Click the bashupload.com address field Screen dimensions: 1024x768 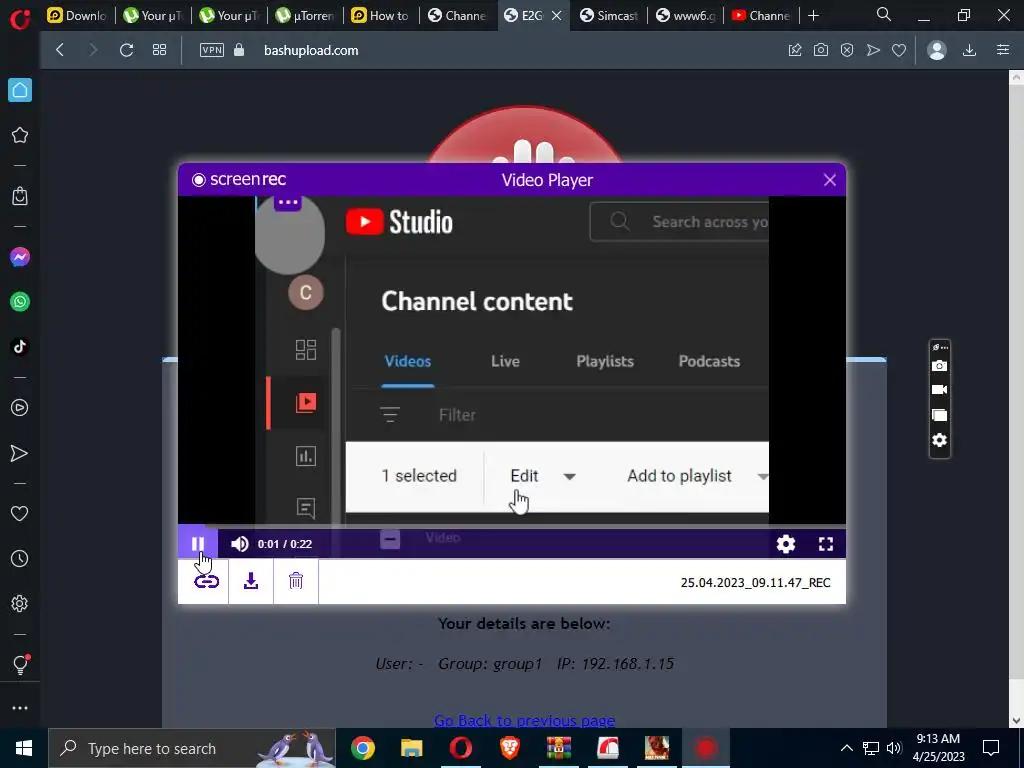(x=311, y=50)
